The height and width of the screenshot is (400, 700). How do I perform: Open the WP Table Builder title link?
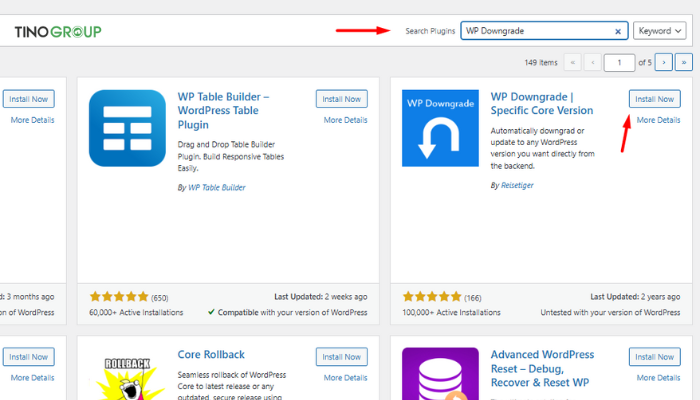tap(223, 110)
